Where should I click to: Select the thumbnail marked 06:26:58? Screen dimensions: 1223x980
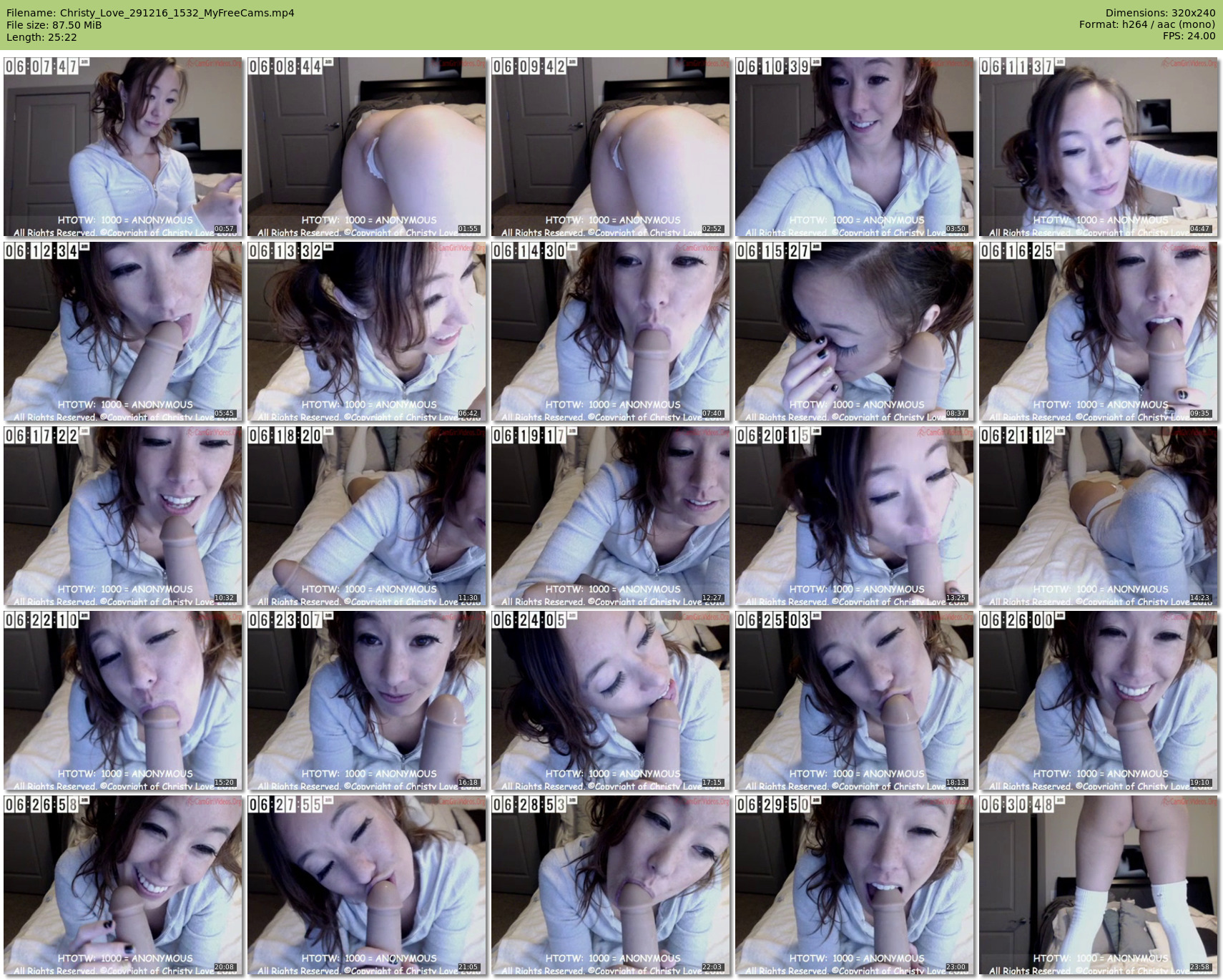click(x=122, y=885)
